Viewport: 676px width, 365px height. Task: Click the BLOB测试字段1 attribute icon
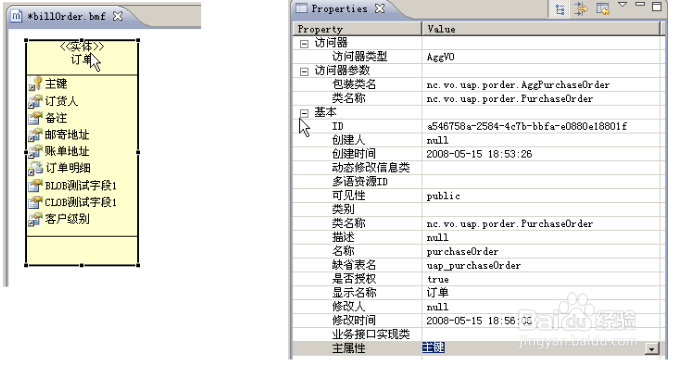[x=35, y=185]
